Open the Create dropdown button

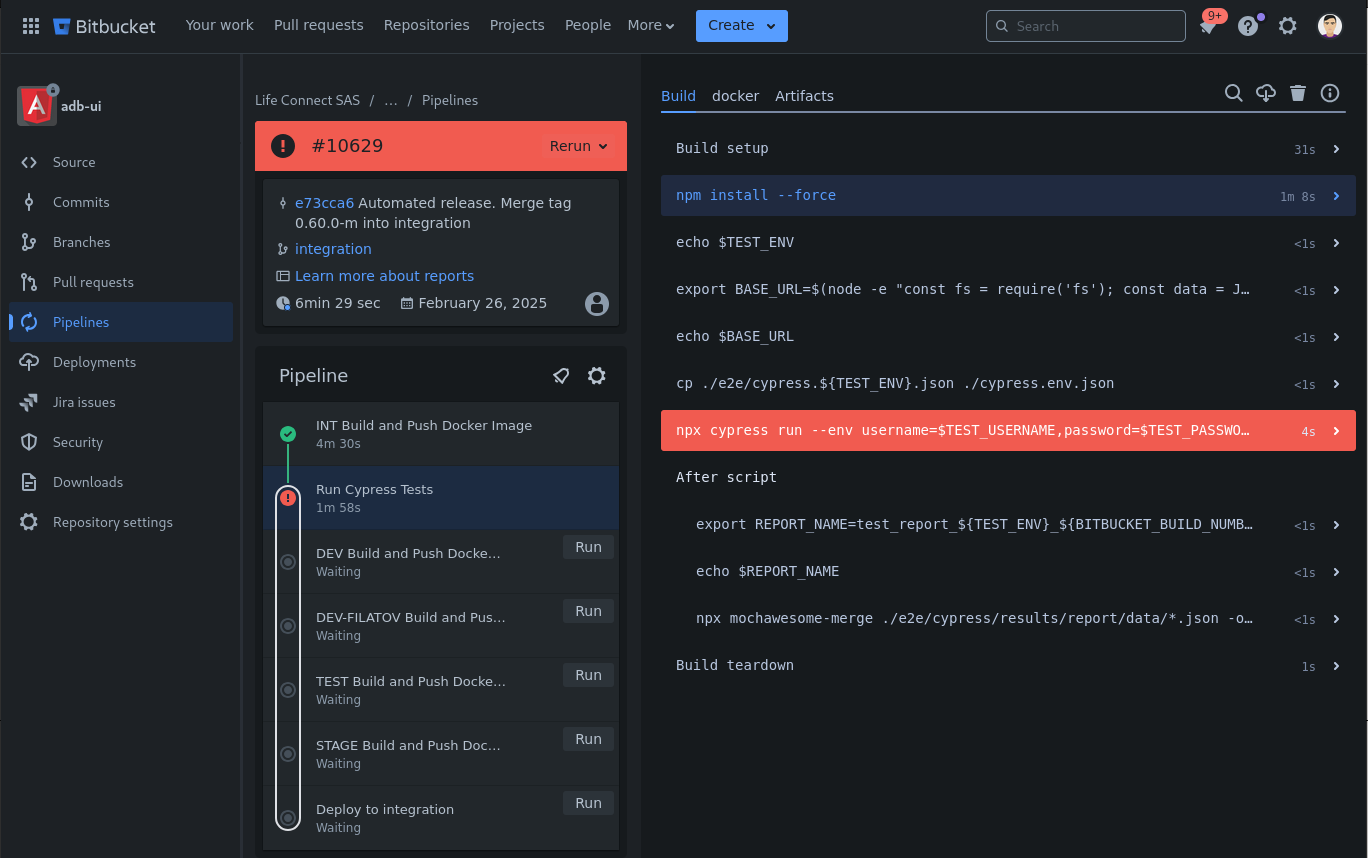point(742,26)
